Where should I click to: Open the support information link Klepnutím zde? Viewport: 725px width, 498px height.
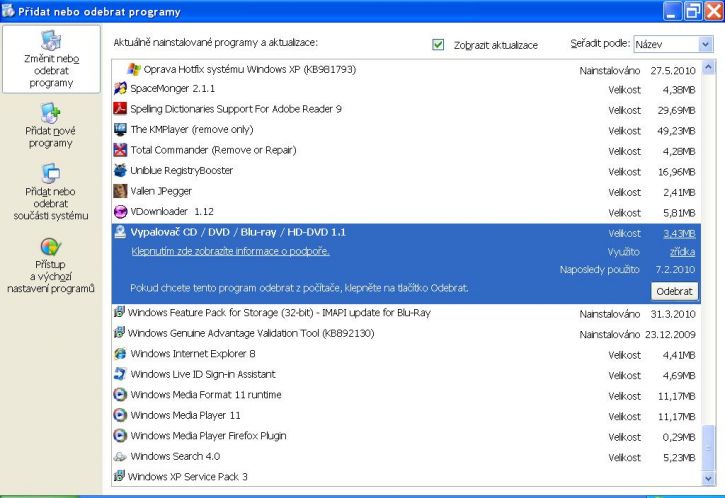(x=230, y=251)
